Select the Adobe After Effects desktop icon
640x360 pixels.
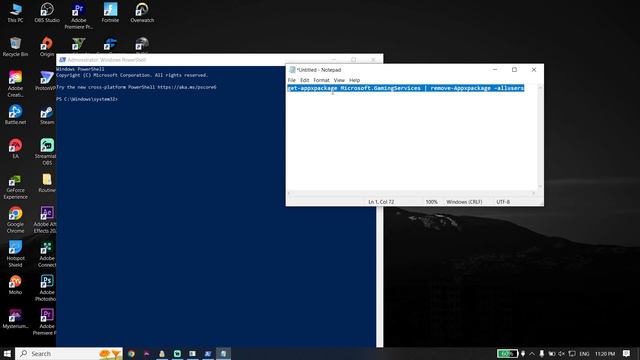[x=45, y=220]
